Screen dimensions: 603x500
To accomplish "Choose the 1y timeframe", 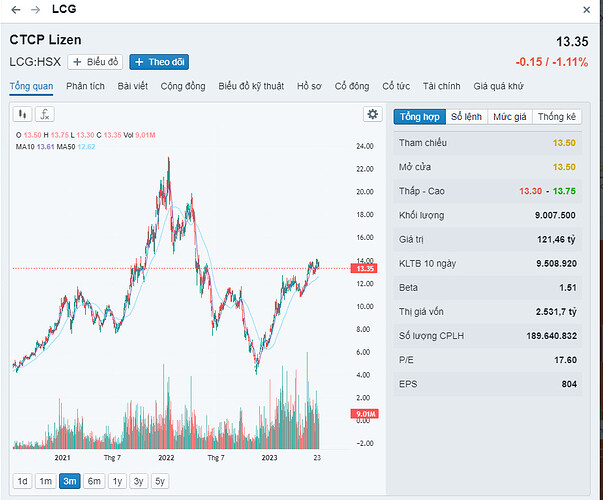I will click(x=117, y=481).
